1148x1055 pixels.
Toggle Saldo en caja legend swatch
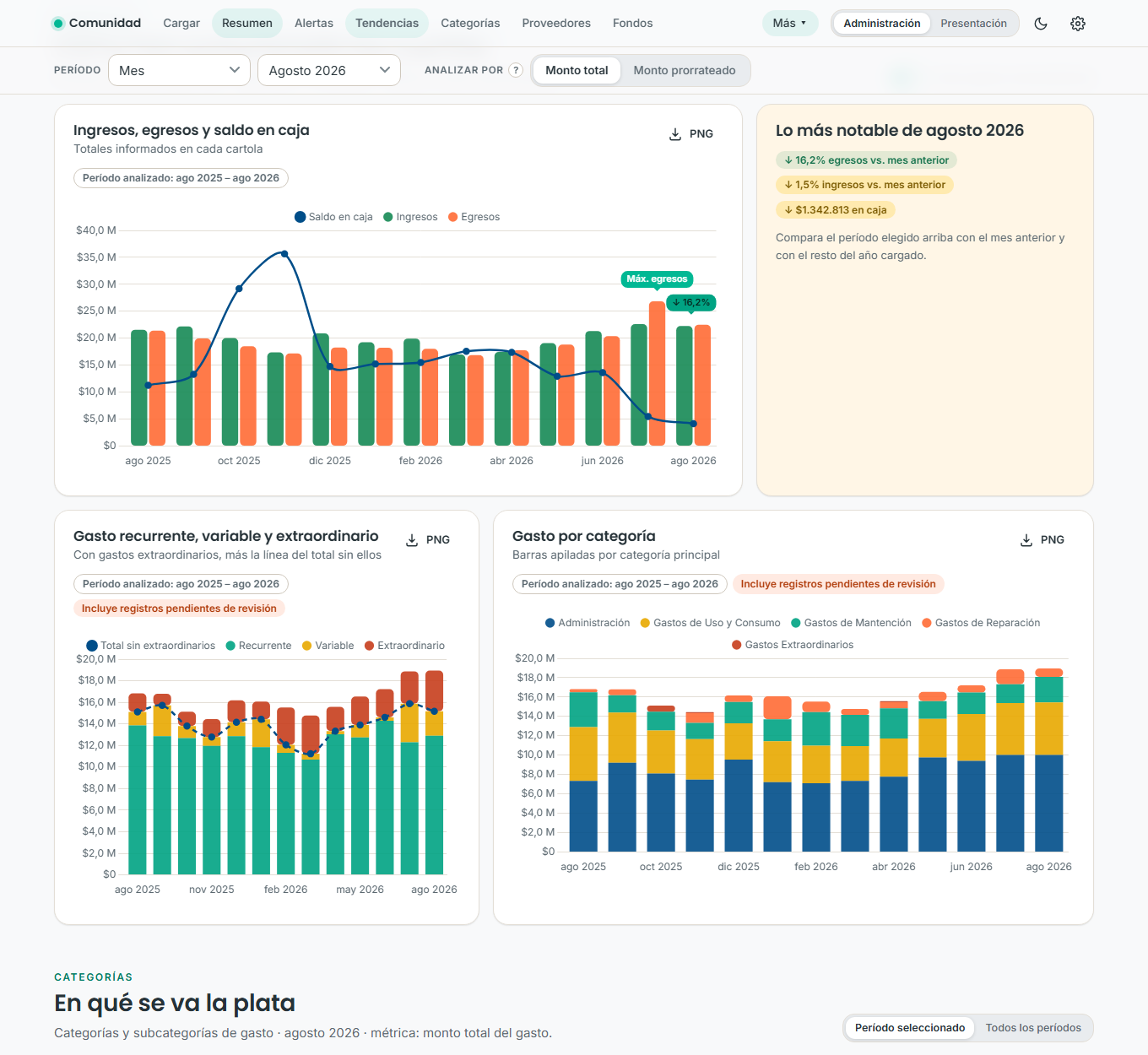coord(300,217)
